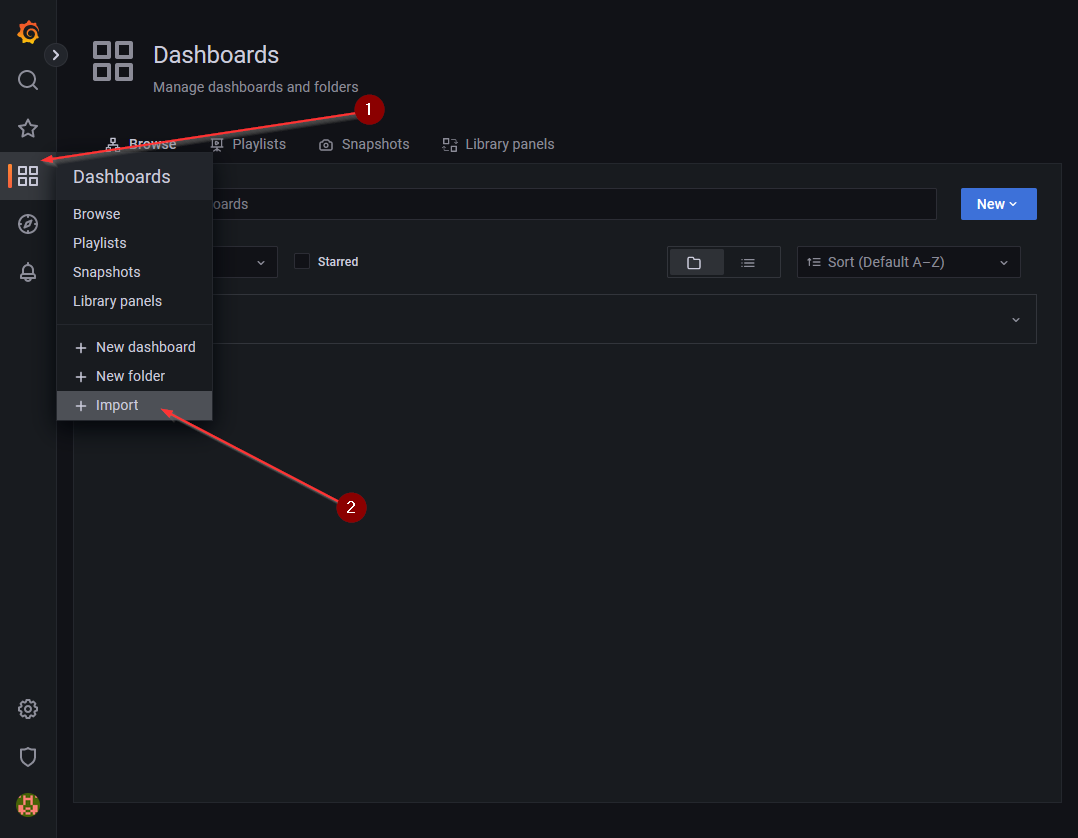This screenshot has height=838, width=1078.
Task: Open the New button dropdown
Action: coord(998,204)
